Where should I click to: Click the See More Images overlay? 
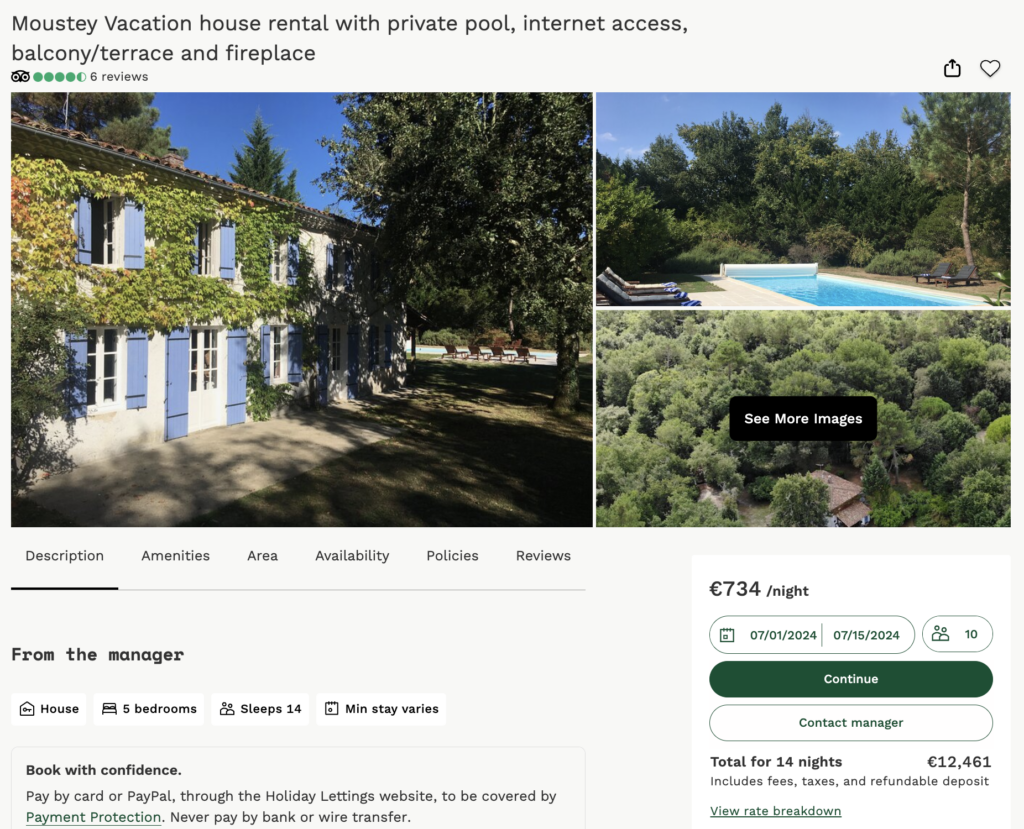[803, 418]
